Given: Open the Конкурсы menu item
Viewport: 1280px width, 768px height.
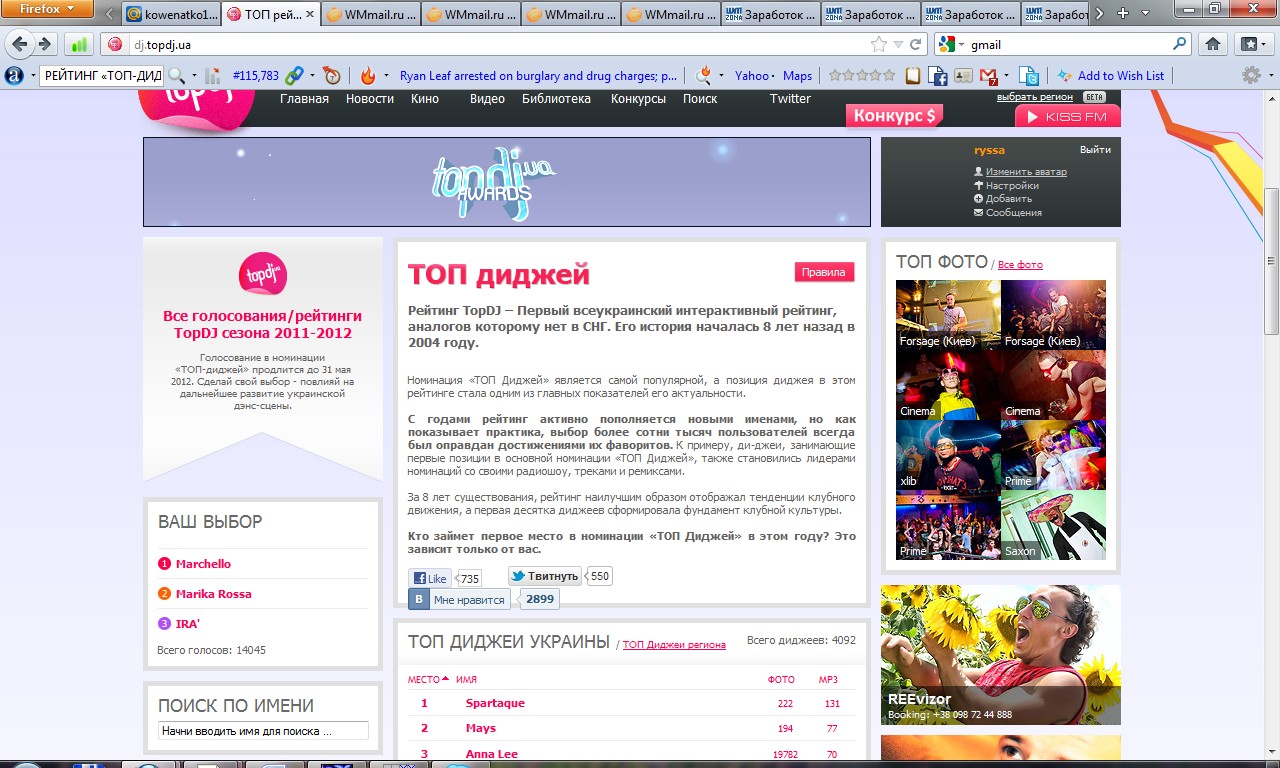Looking at the screenshot, I should [638, 98].
